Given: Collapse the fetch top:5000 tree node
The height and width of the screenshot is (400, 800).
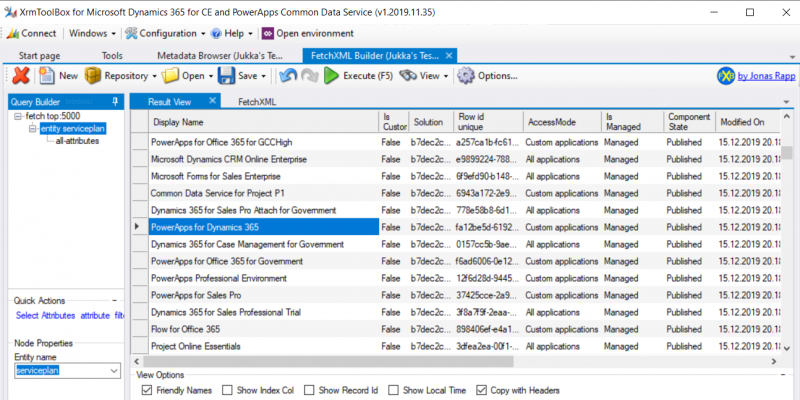Looking at the screenshot, I should [19, 116].
